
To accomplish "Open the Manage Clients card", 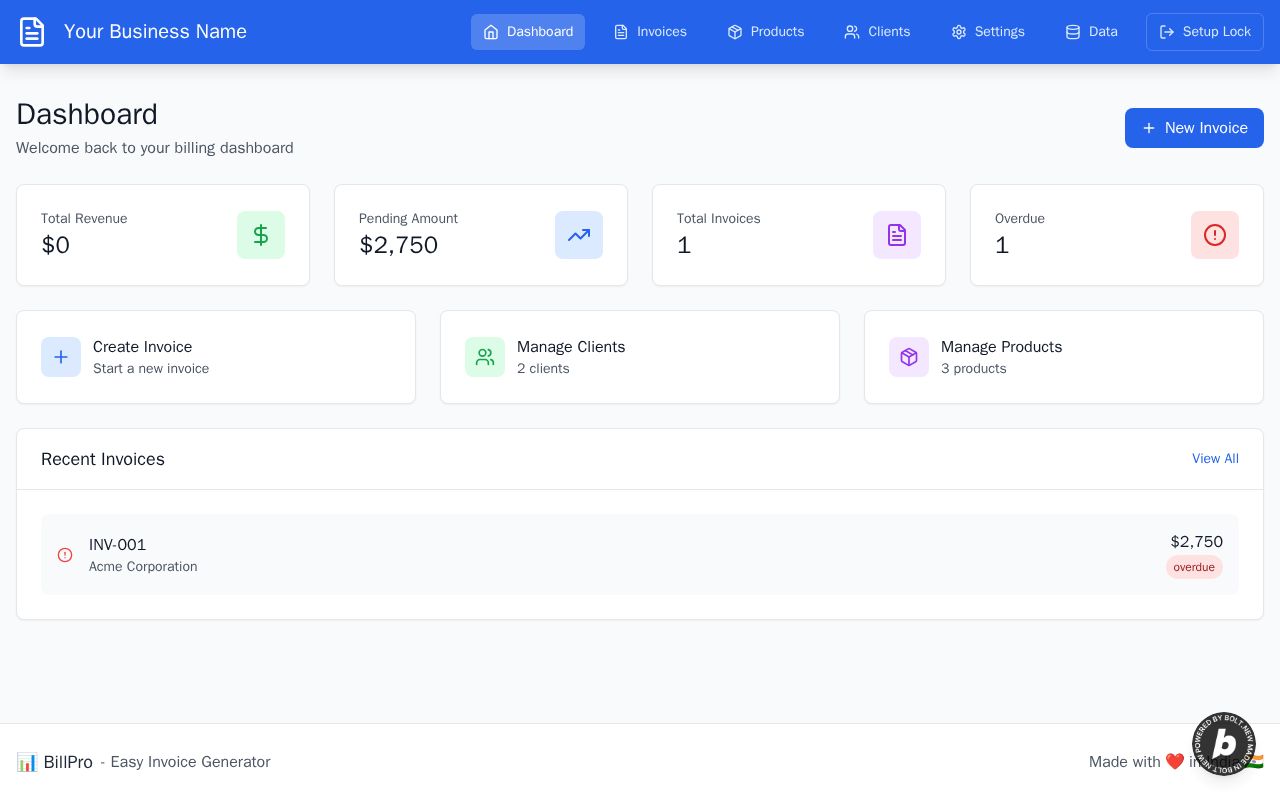I will 640,357.
